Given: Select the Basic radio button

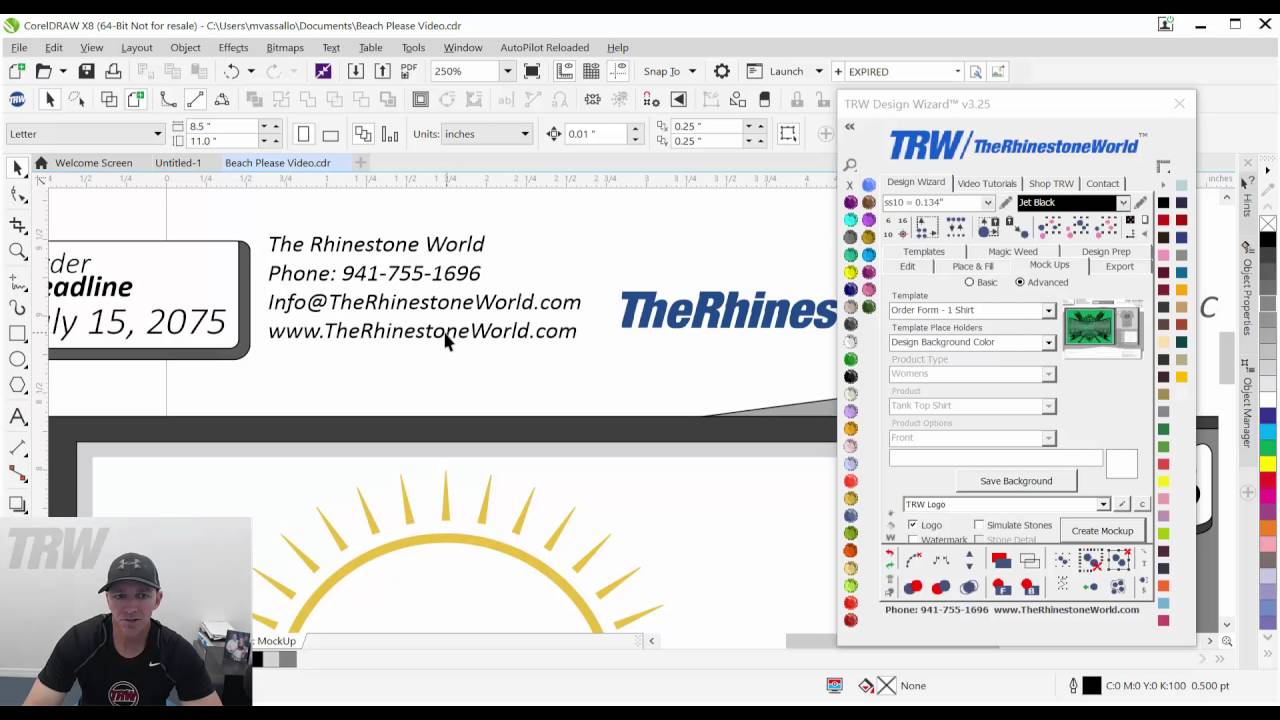Looking at the screenshot, I should (x=969, y=282).
